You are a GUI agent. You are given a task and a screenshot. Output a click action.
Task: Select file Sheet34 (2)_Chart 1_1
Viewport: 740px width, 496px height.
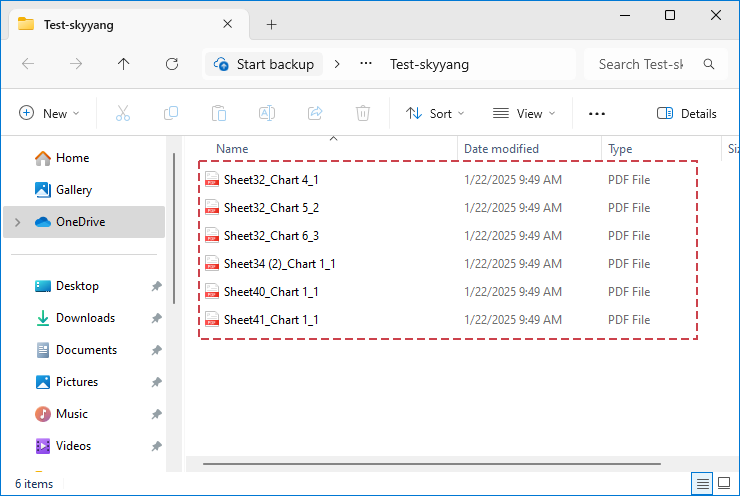280,263
